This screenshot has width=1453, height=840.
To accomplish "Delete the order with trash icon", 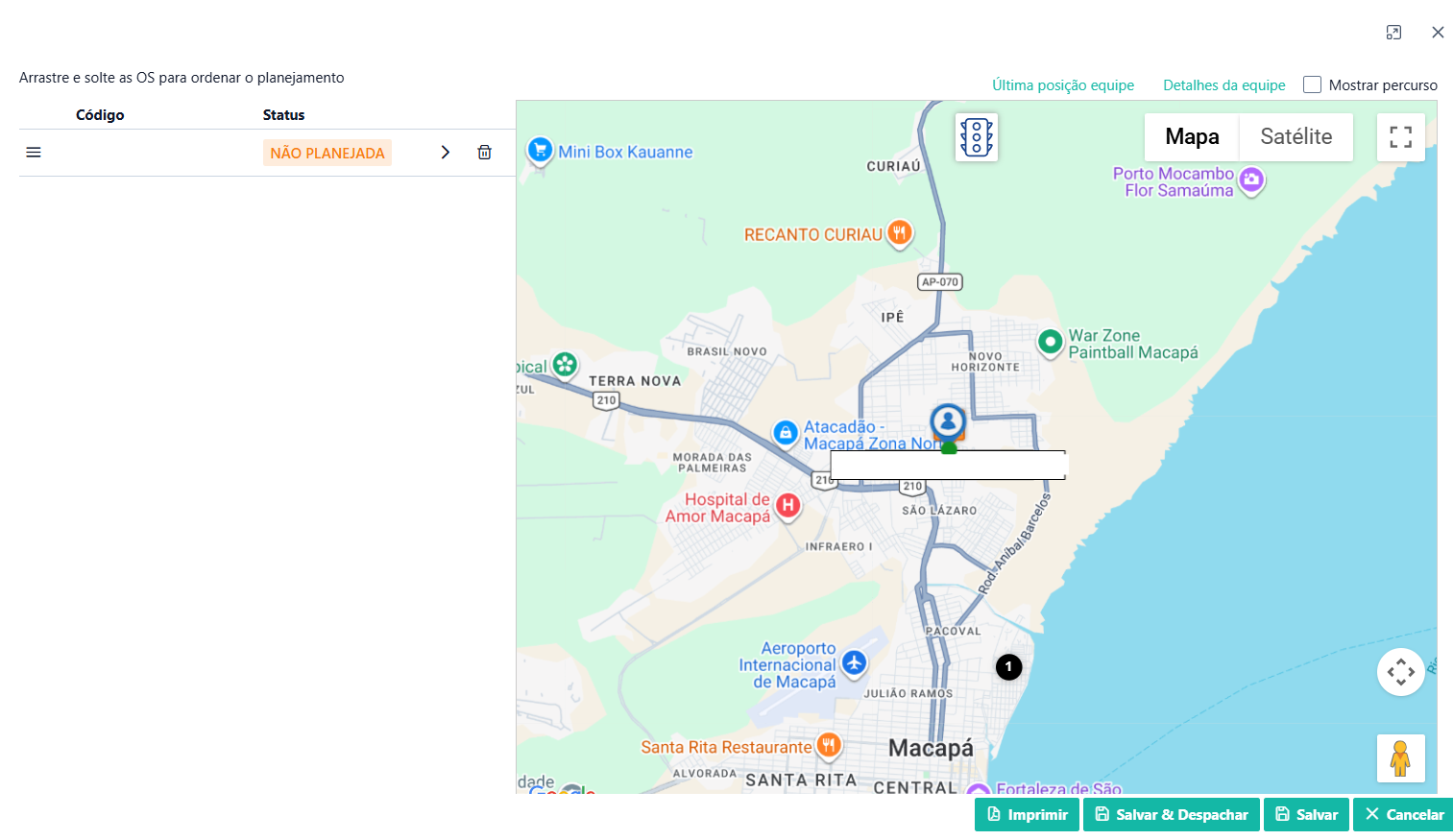I will tap(484, 153).
